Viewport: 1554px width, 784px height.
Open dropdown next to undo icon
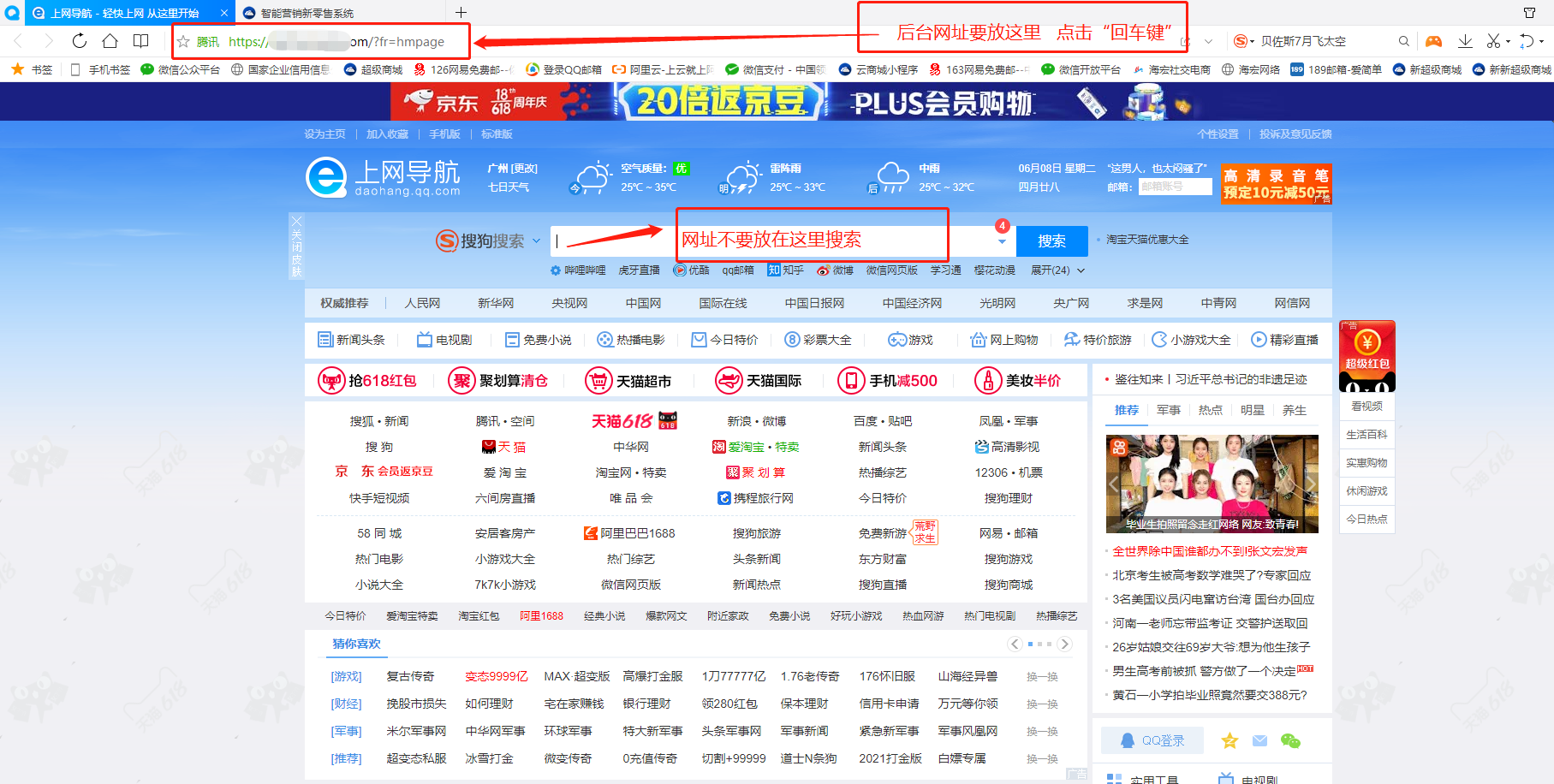(x=1542, y=41)
